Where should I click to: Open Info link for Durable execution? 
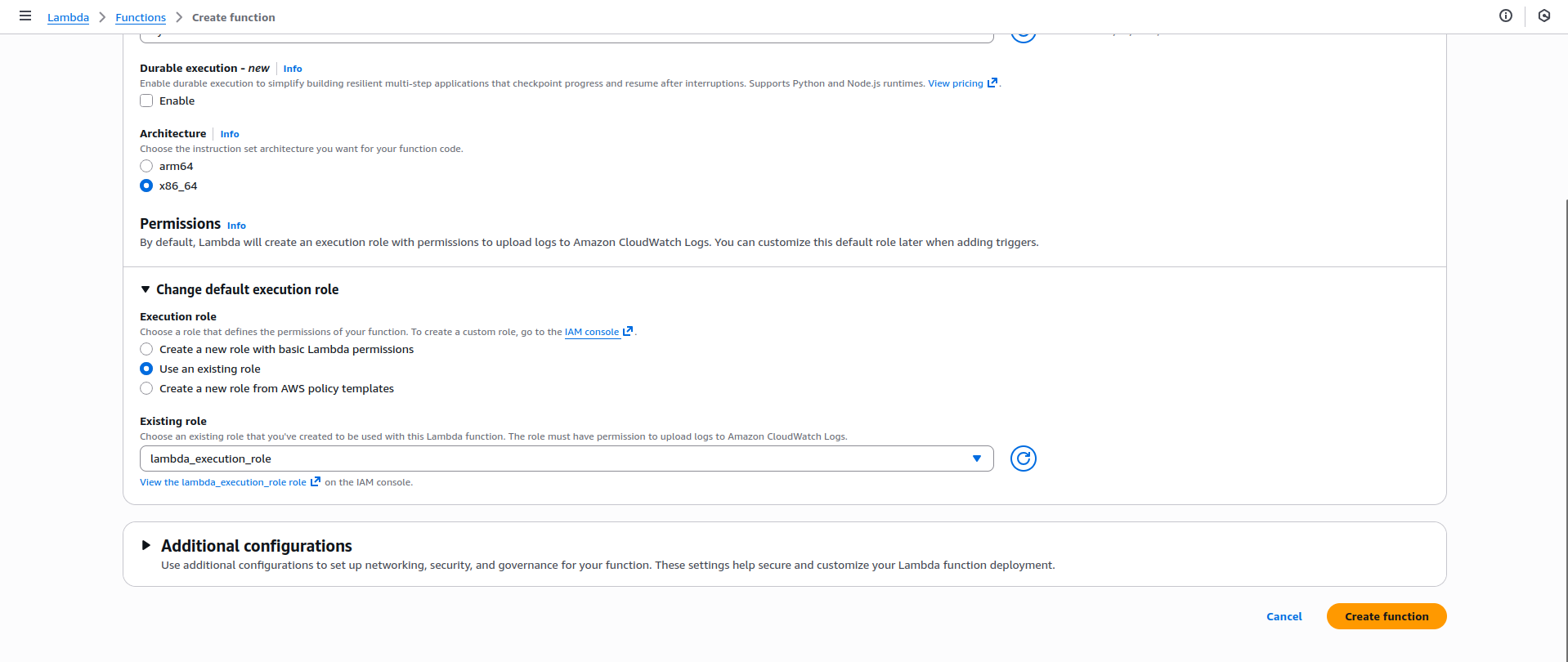(x=293, y=69)
